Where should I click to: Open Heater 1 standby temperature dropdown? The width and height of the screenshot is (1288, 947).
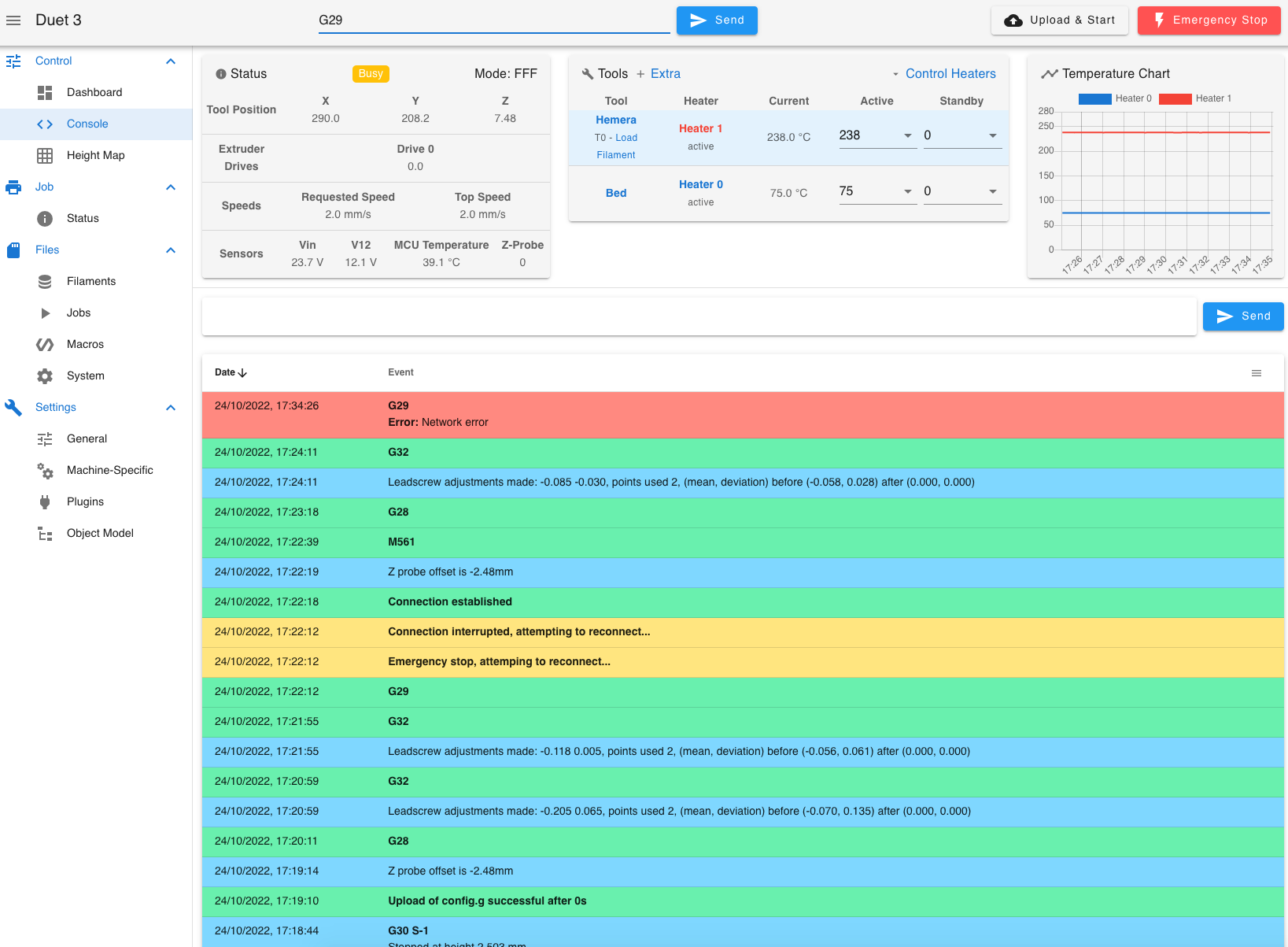993,135
